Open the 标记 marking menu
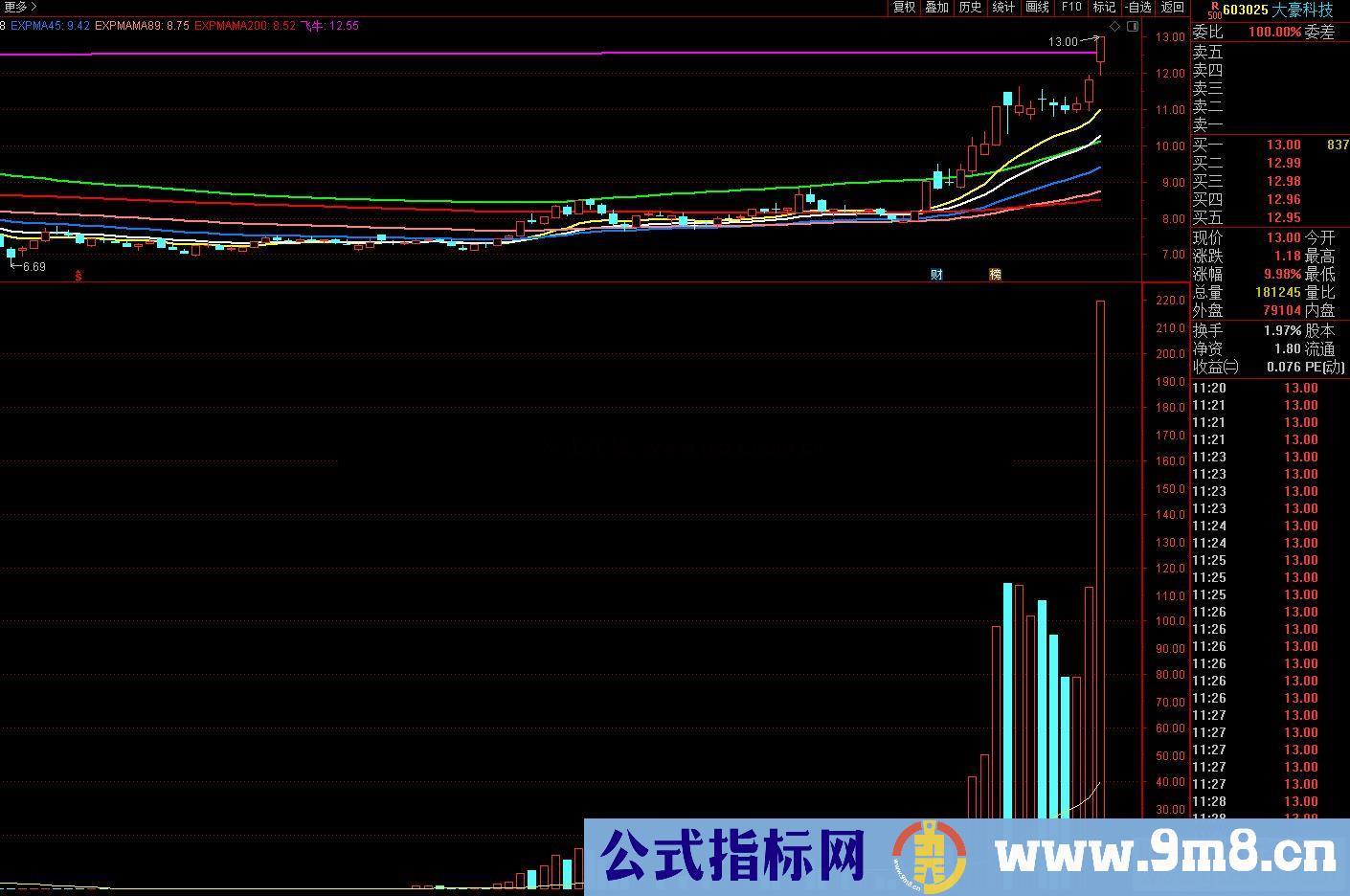This screenshot has width=1350, height=896. click(x=1103, y=7)
